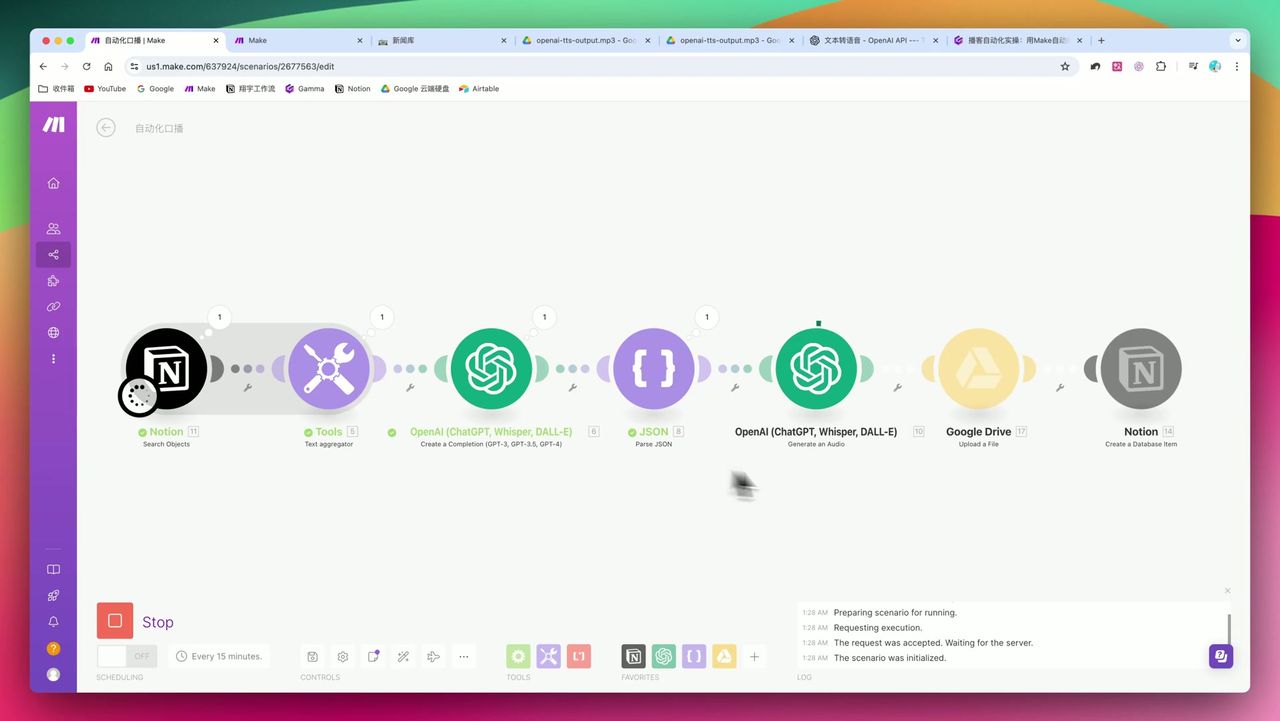Expand more sidebar options via the dots icon
This screenshot has width=1280, height=721.
click(x=53, y=358)
